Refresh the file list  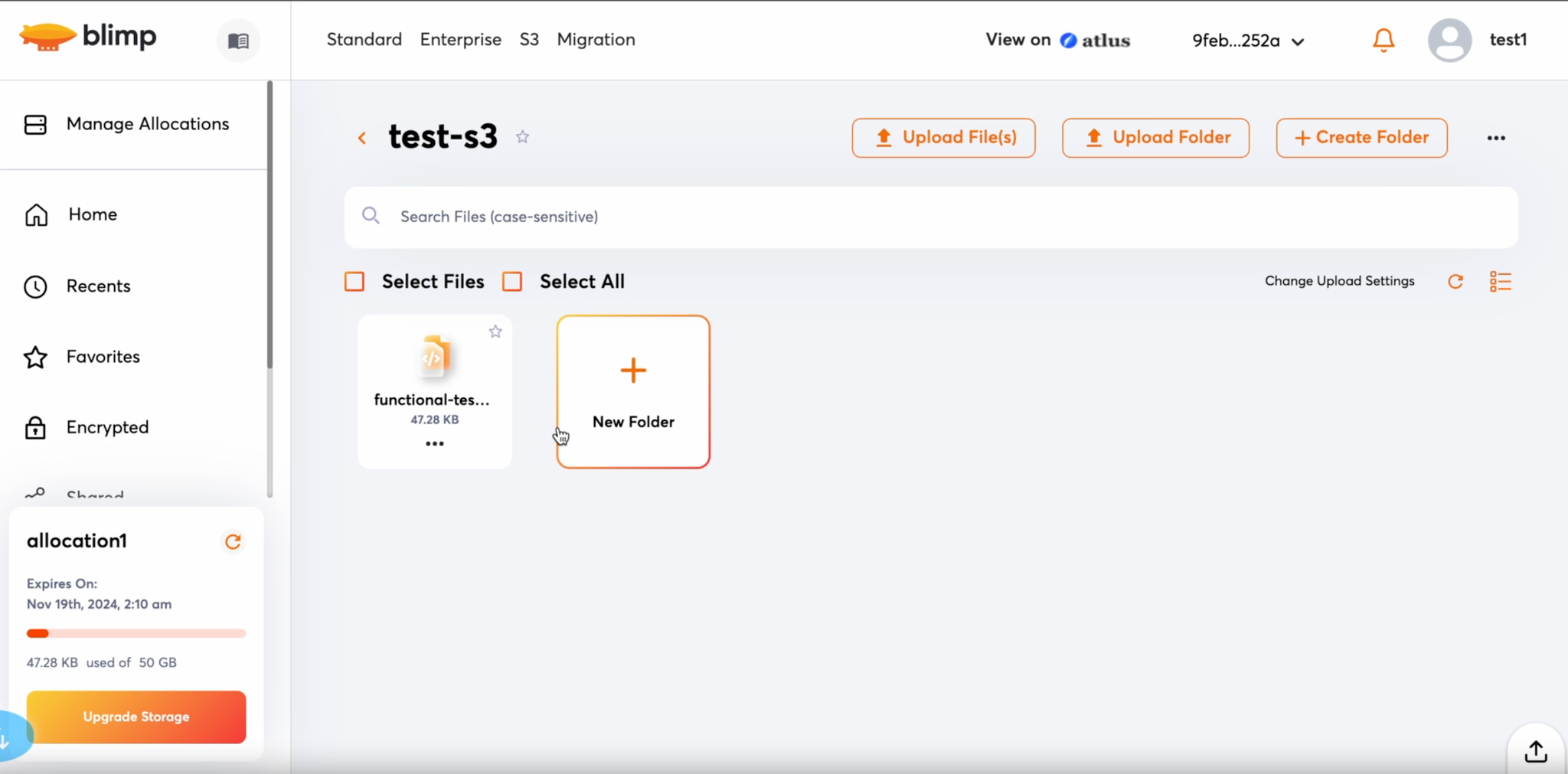pos(1455,282)
